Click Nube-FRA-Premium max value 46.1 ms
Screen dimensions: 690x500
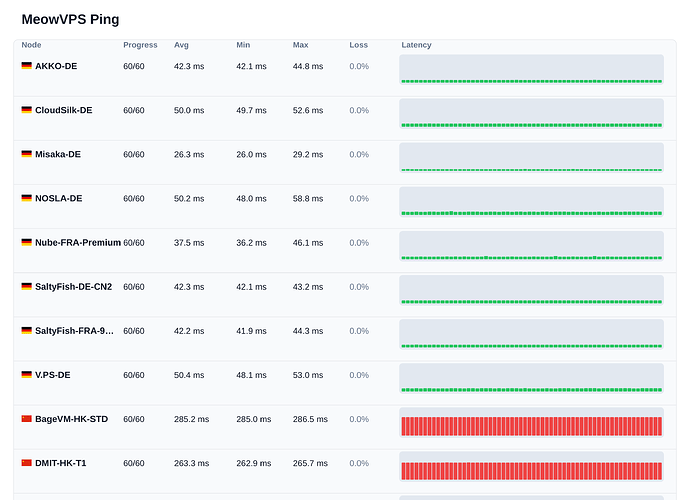click(308, 243)
